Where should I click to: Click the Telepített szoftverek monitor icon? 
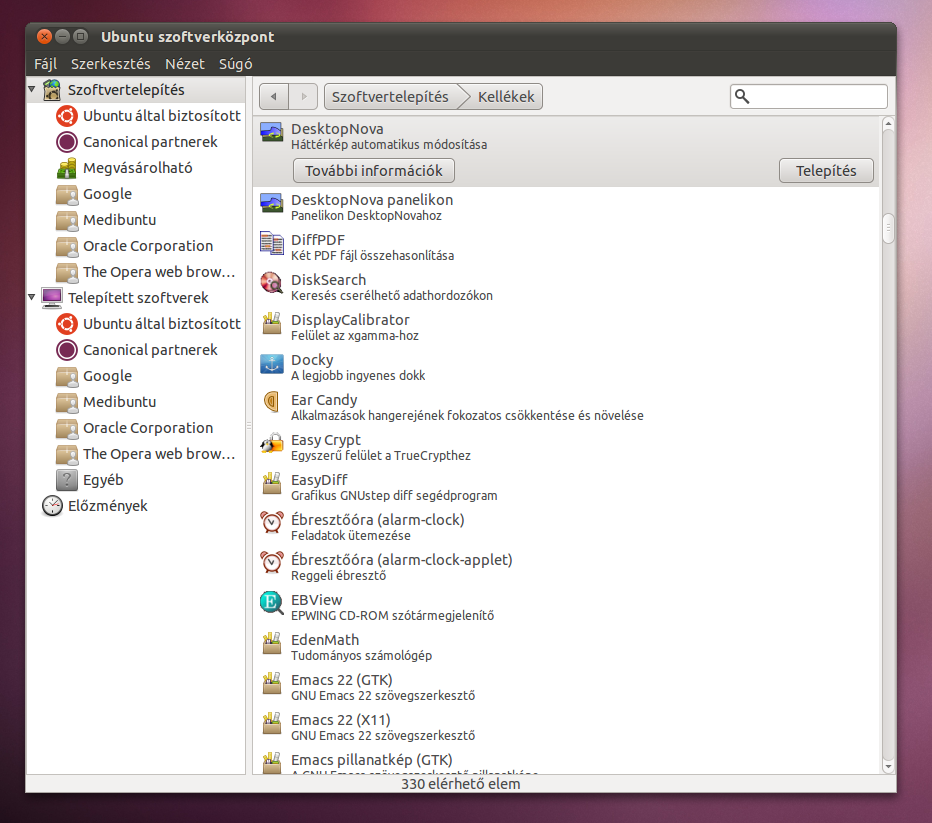coord(52,298)
